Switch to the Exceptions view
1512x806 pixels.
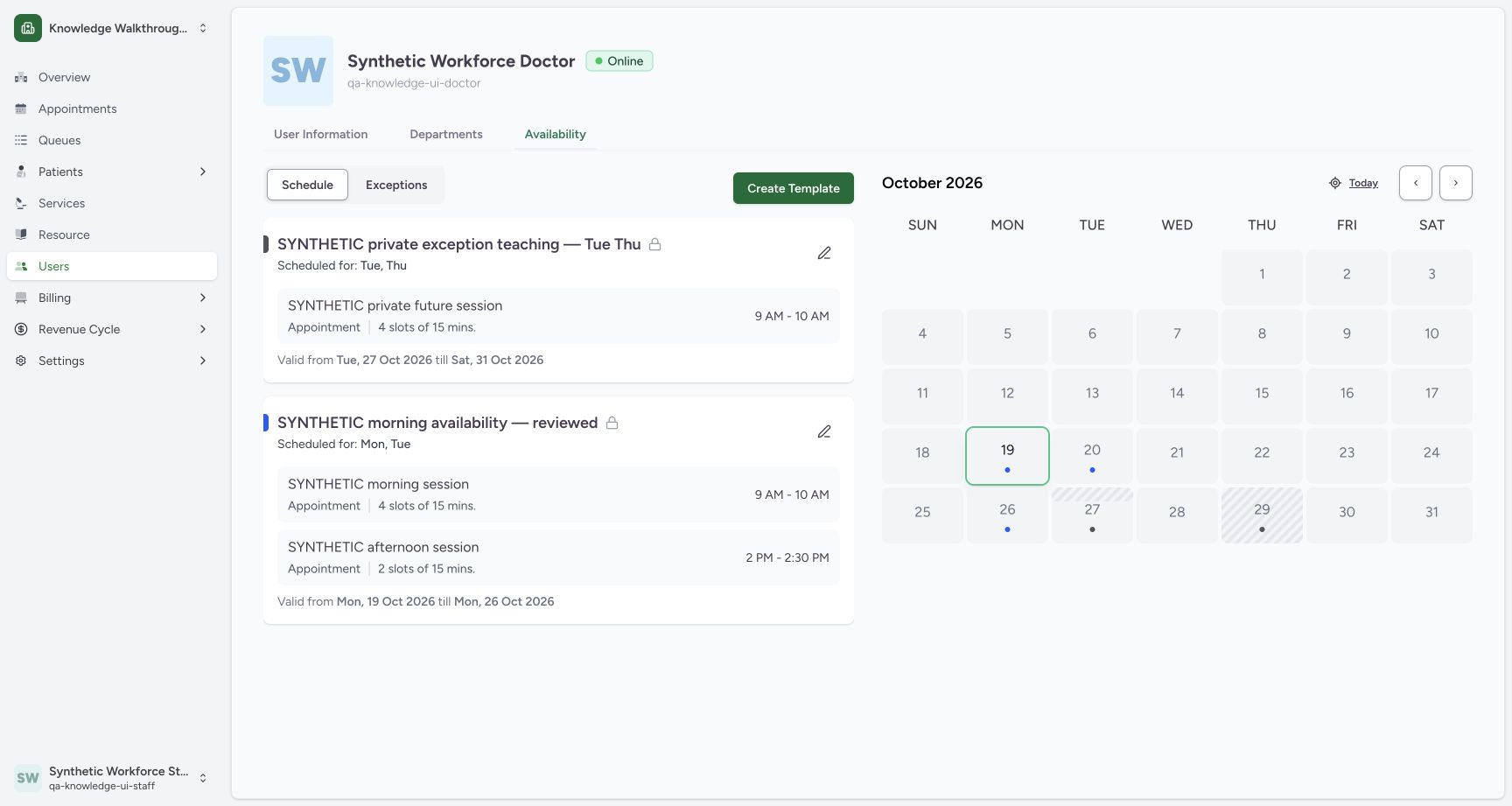tap(396, 185)
